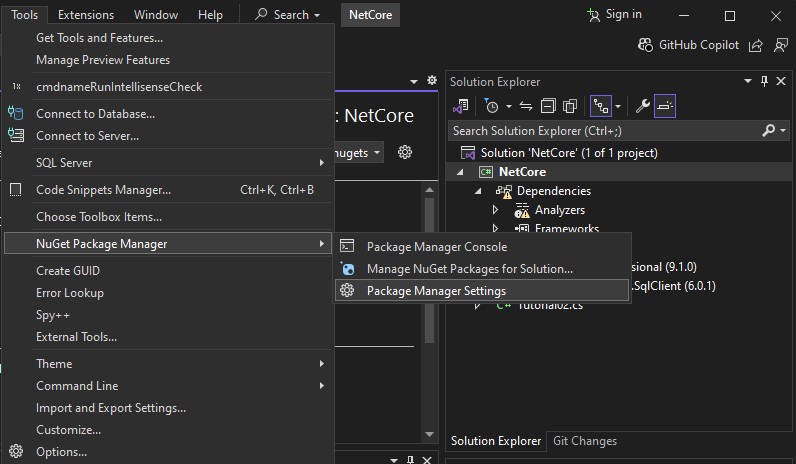
Task: Expand the NuGet Package Manager submenu arrow
Action: [321, 244]
